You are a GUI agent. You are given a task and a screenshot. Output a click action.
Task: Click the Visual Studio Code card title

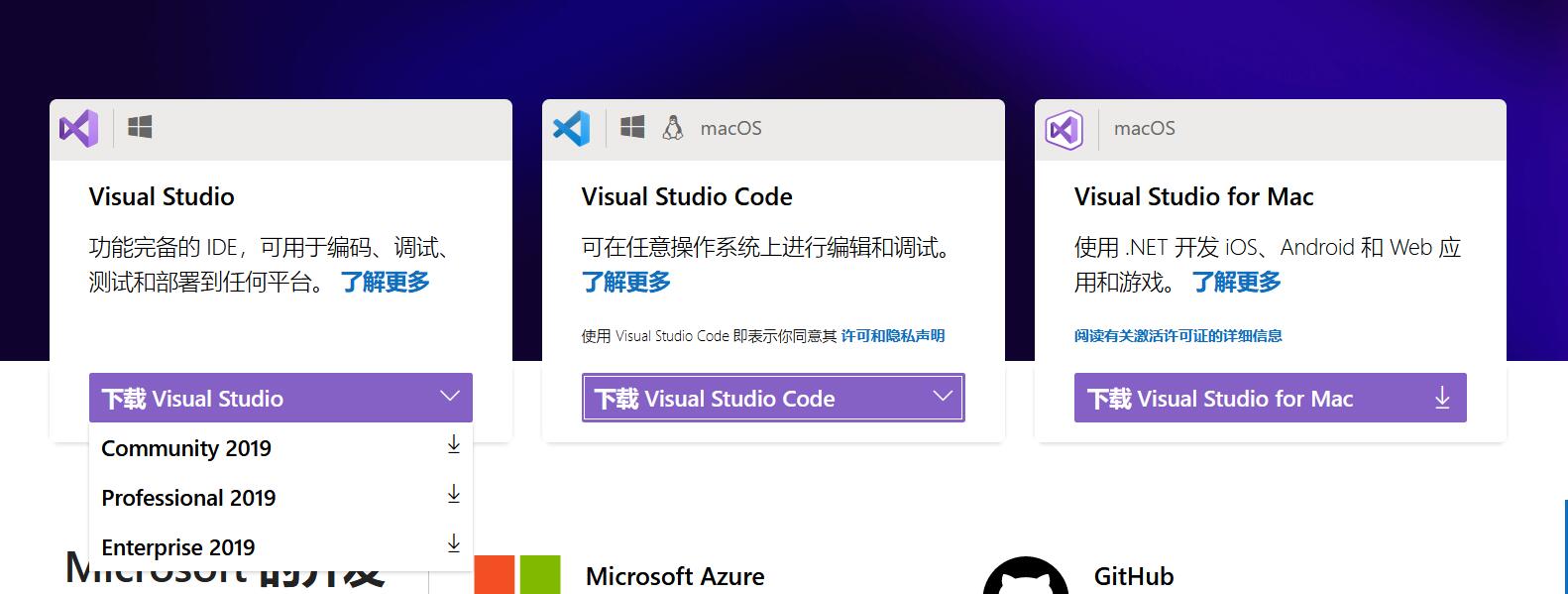(687, 196)
